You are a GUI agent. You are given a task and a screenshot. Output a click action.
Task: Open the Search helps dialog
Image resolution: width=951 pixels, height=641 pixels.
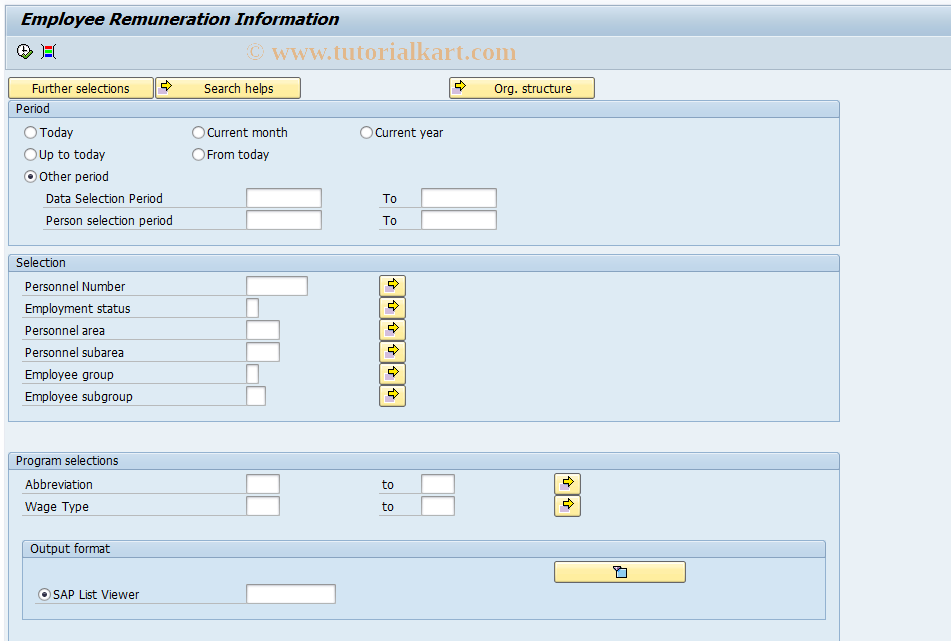click(228, 88)
